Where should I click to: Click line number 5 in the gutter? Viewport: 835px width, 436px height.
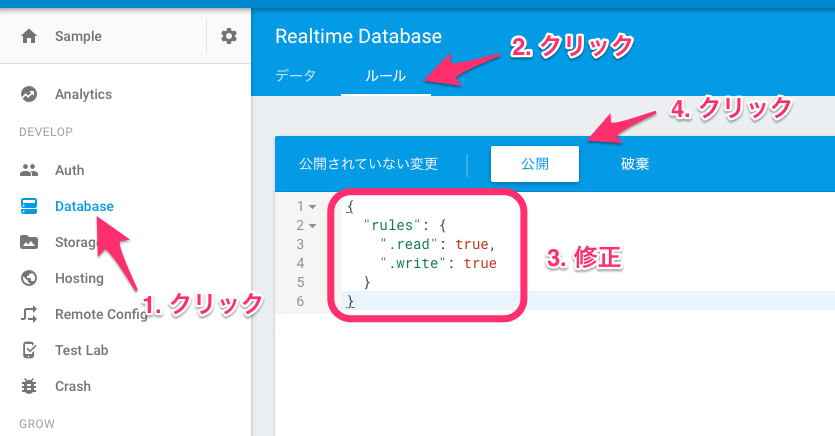click(x=300, y=282)
